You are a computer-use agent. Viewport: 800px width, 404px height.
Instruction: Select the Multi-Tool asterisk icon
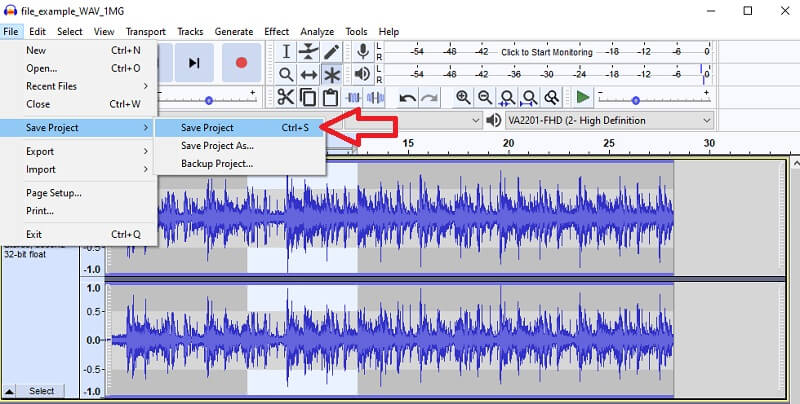[331, 74]
